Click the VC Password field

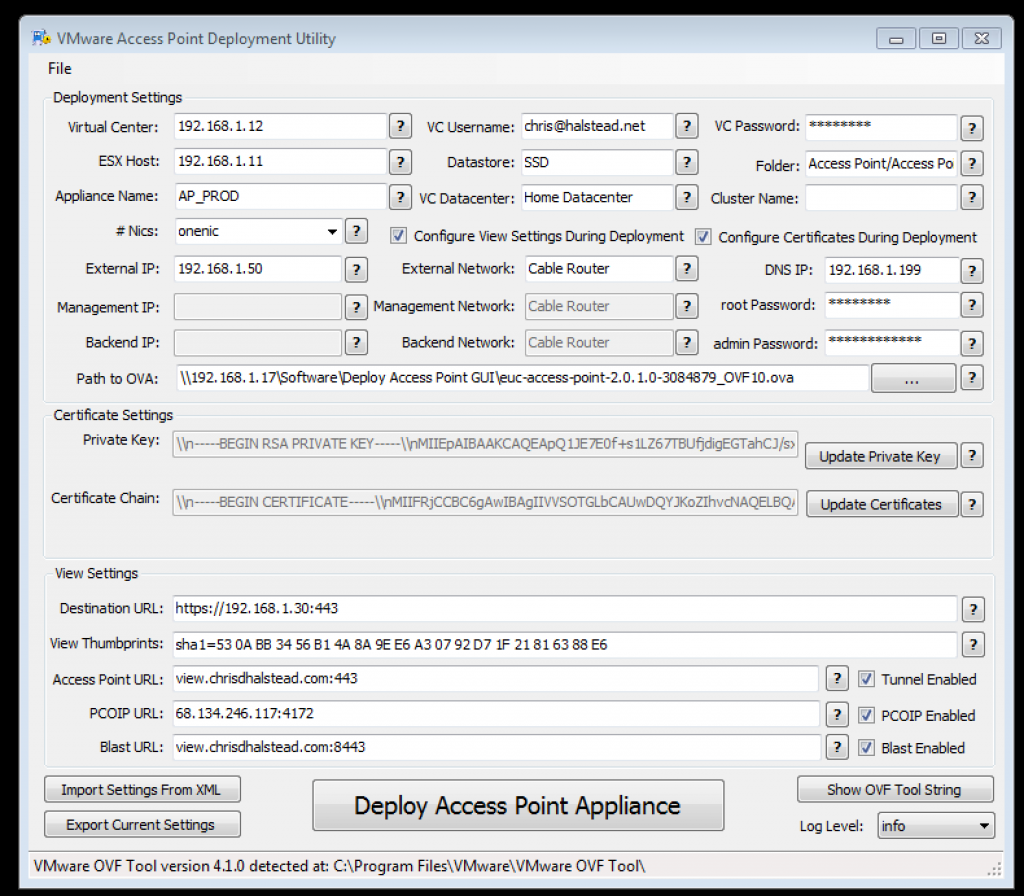coord(881,127)
